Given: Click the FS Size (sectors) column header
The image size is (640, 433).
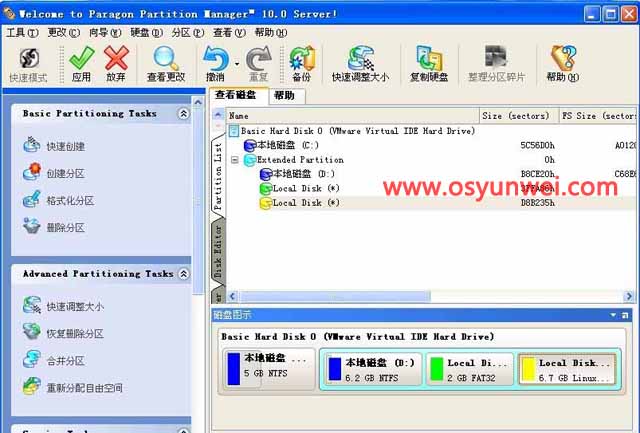Looking at the screenshot, I should click(x=598, y=116).
